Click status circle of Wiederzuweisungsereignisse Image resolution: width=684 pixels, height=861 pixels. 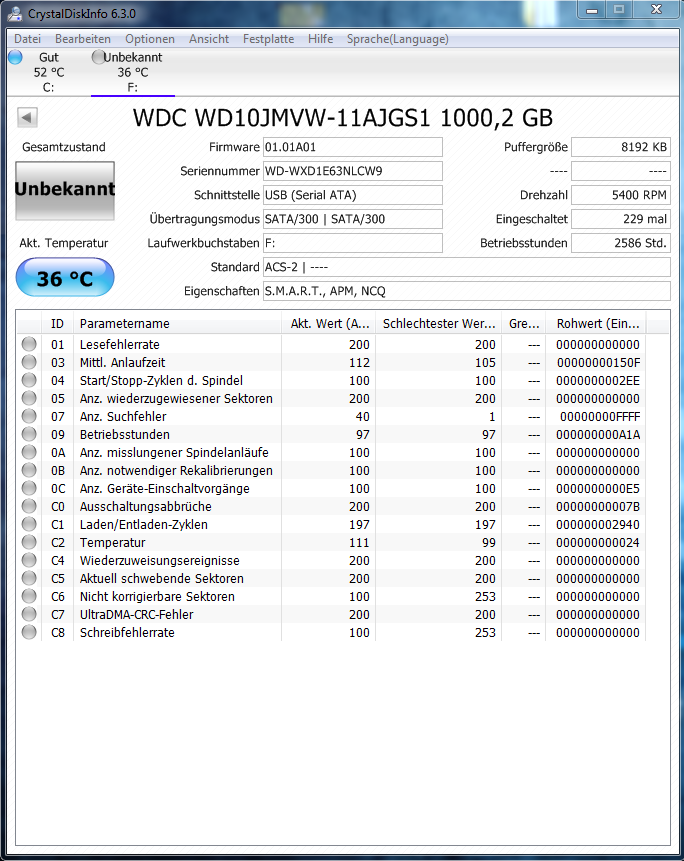tap(29, 560)
